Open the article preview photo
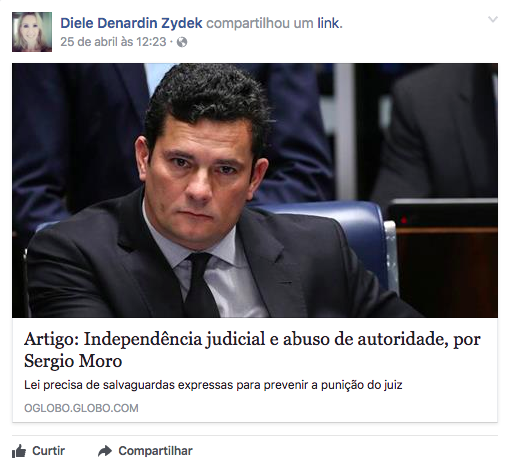This screenshot has width=508, height=465. click(255, 190)
